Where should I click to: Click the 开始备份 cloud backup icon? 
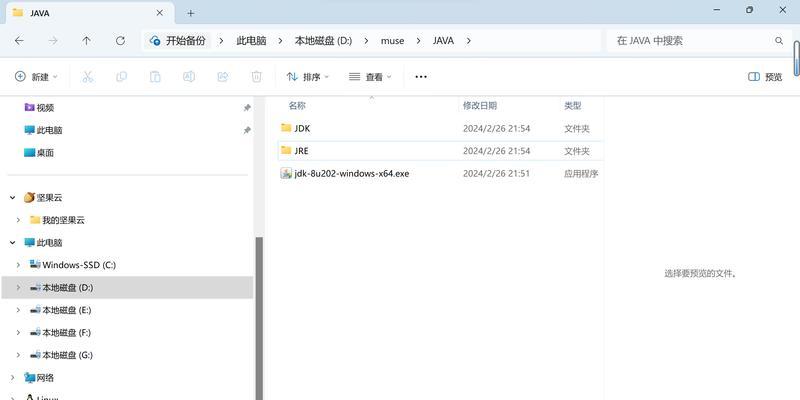click(155, 41)
